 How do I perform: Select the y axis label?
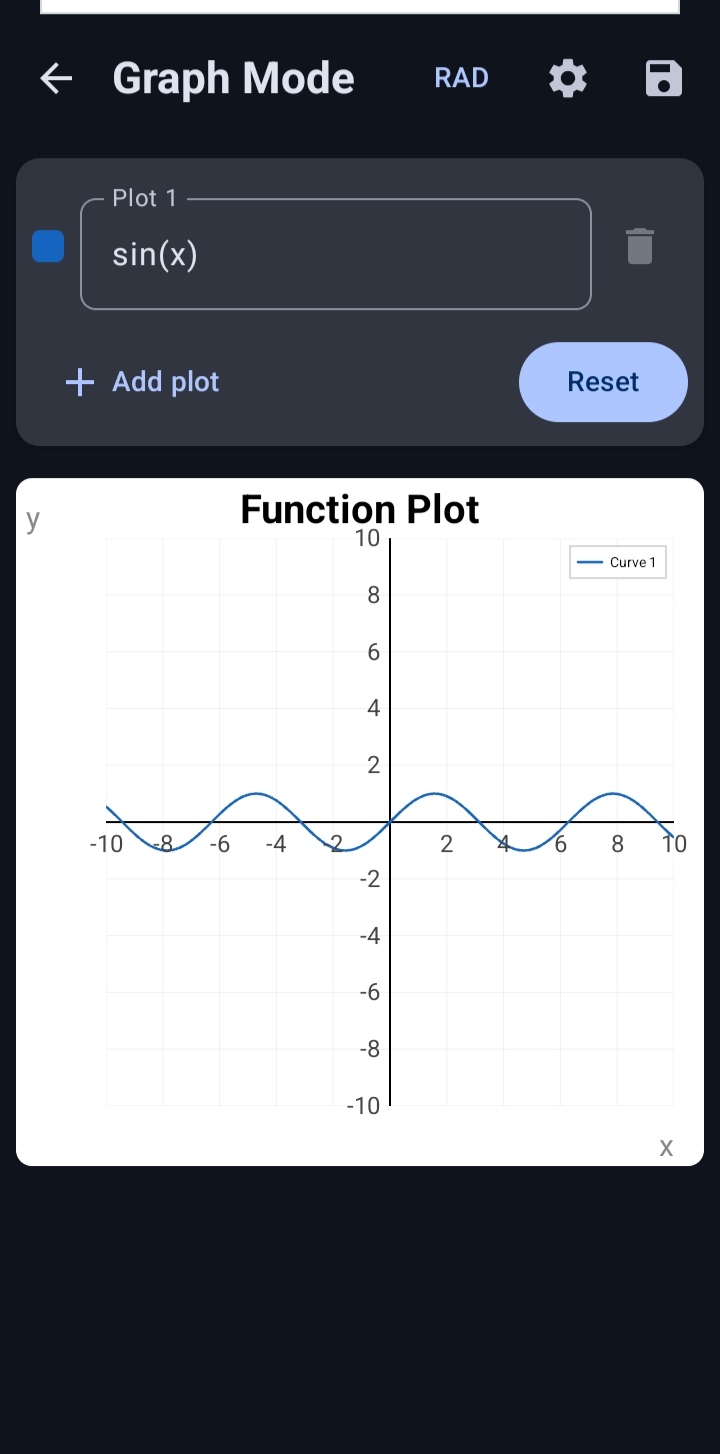[33, 519]
